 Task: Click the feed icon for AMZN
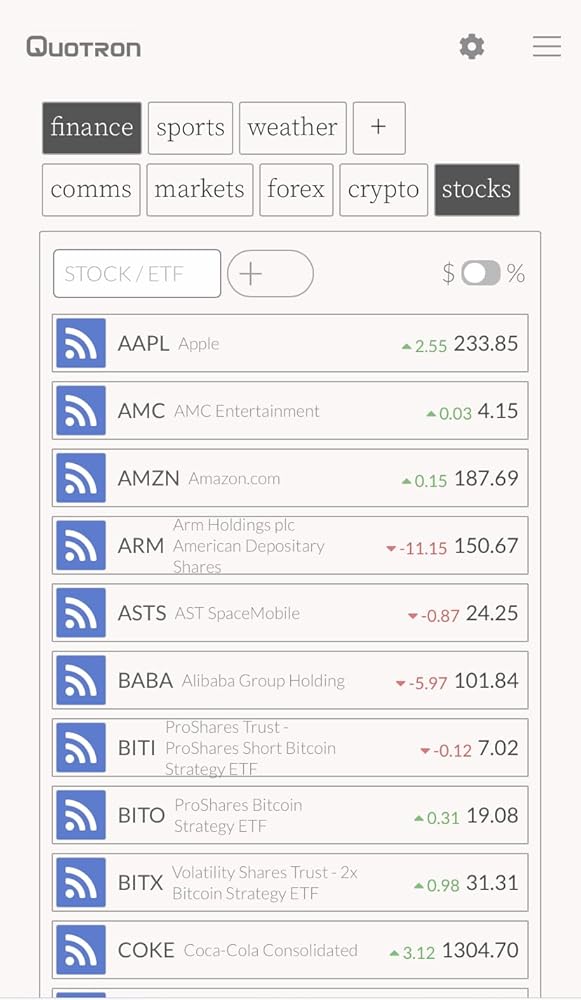click(81, 478)
